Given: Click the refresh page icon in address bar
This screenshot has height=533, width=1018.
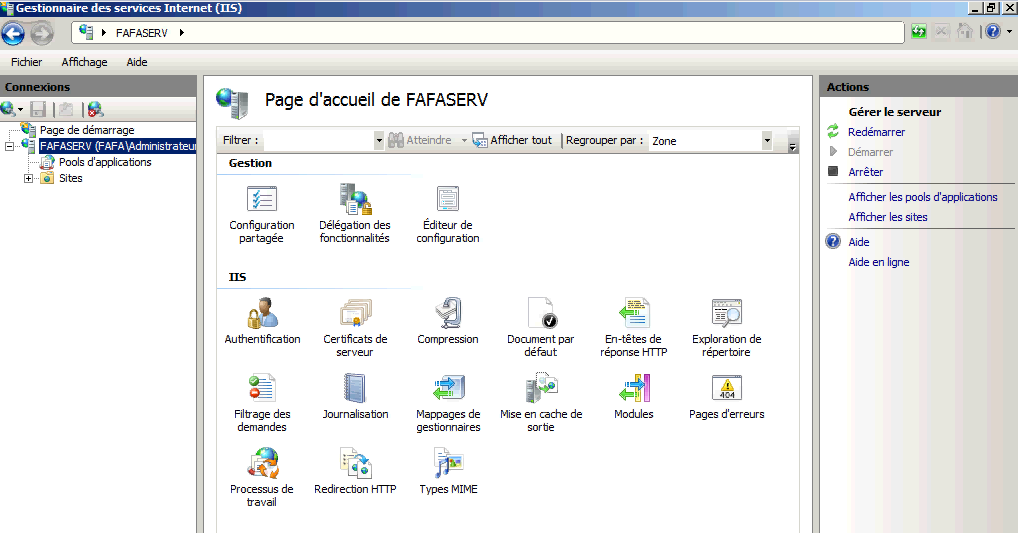Looking at the screenshot, I should pyautogui.click(x=919, y=31).
